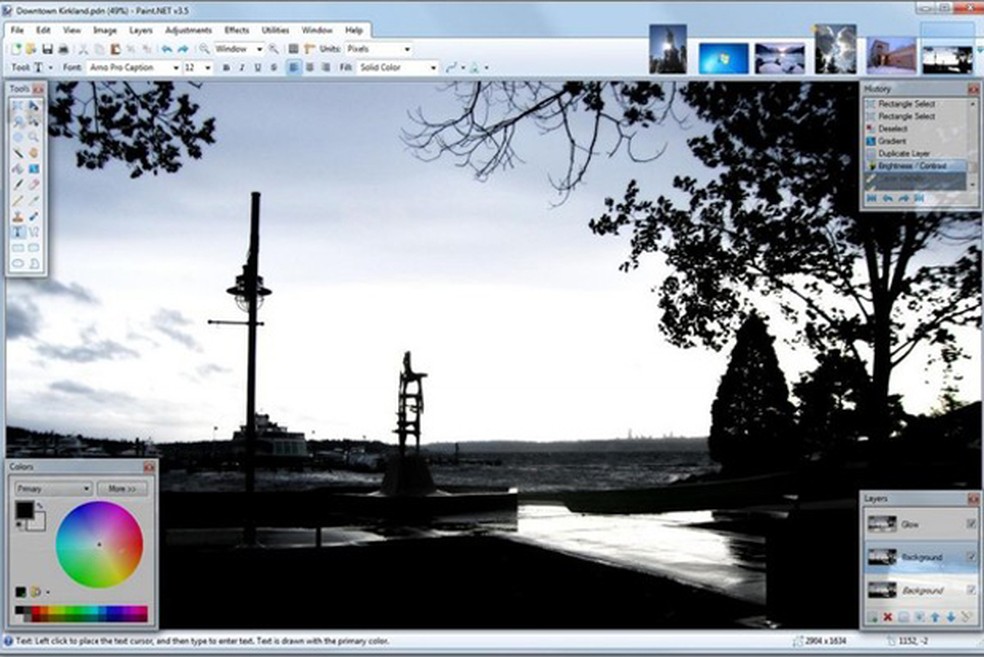984x657 pixels.
Task: Click the Paste toolbar icon
Action: click(x=115, y=49)
